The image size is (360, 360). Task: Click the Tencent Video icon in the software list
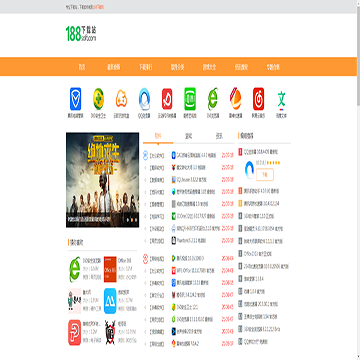[174, 258]
